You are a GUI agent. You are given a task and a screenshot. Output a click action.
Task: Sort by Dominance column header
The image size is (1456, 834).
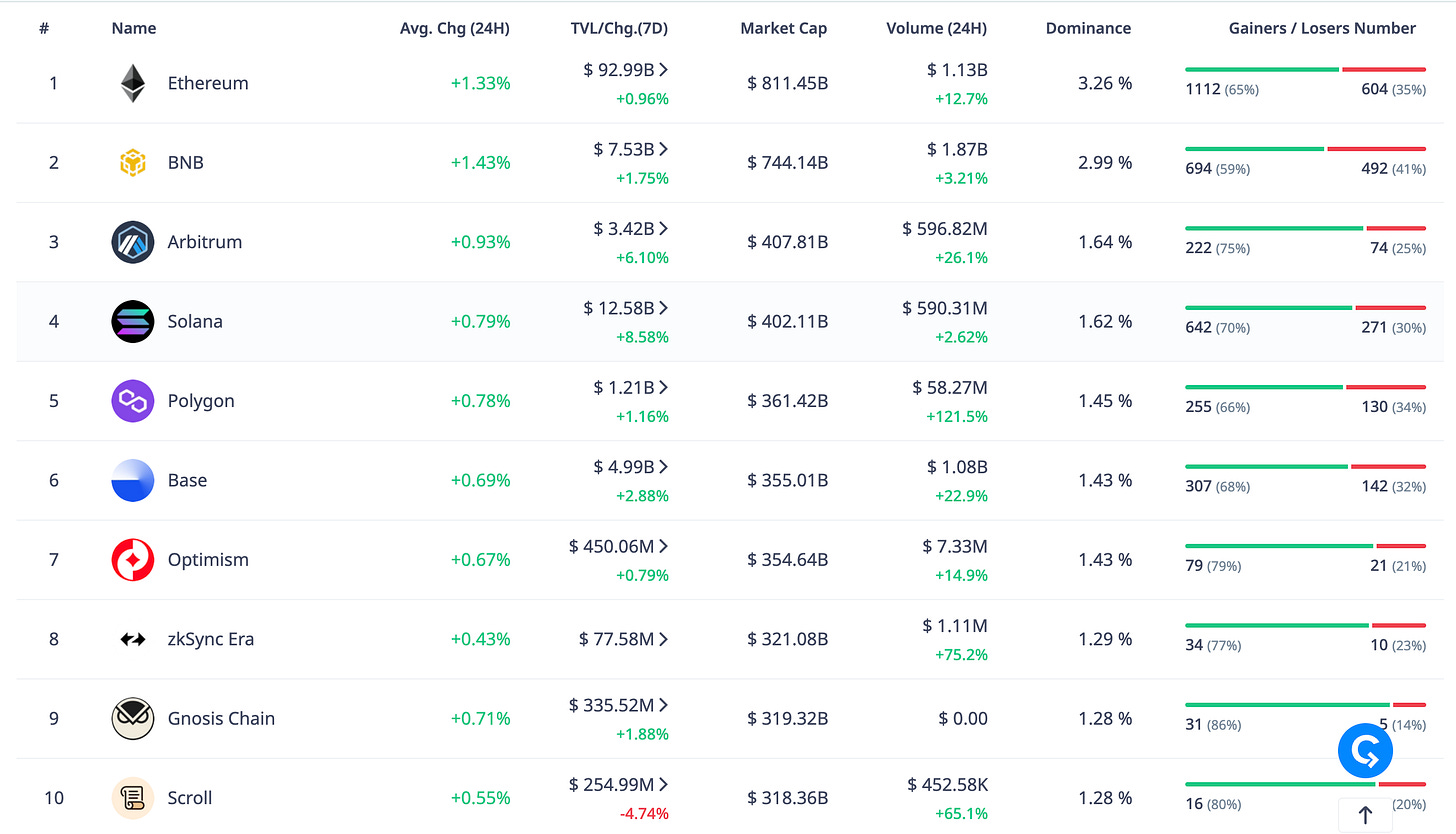point(1089,28)
